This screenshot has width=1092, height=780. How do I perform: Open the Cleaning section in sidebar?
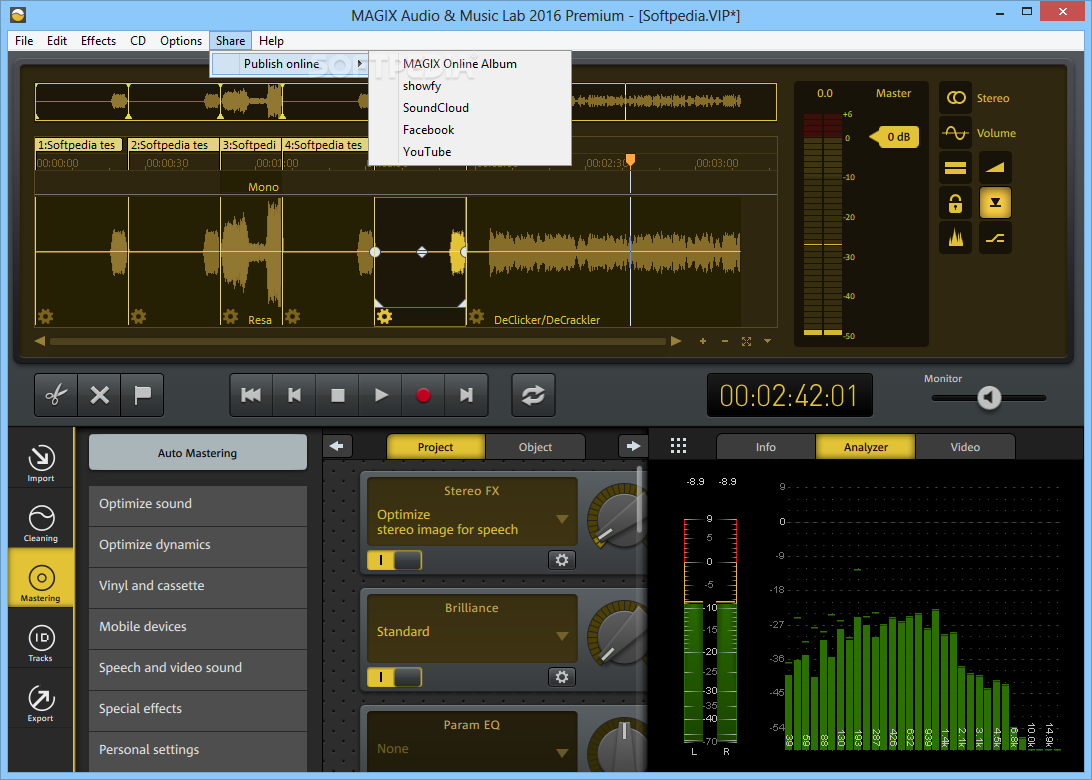pyautogui.click(x=40, y=523)
